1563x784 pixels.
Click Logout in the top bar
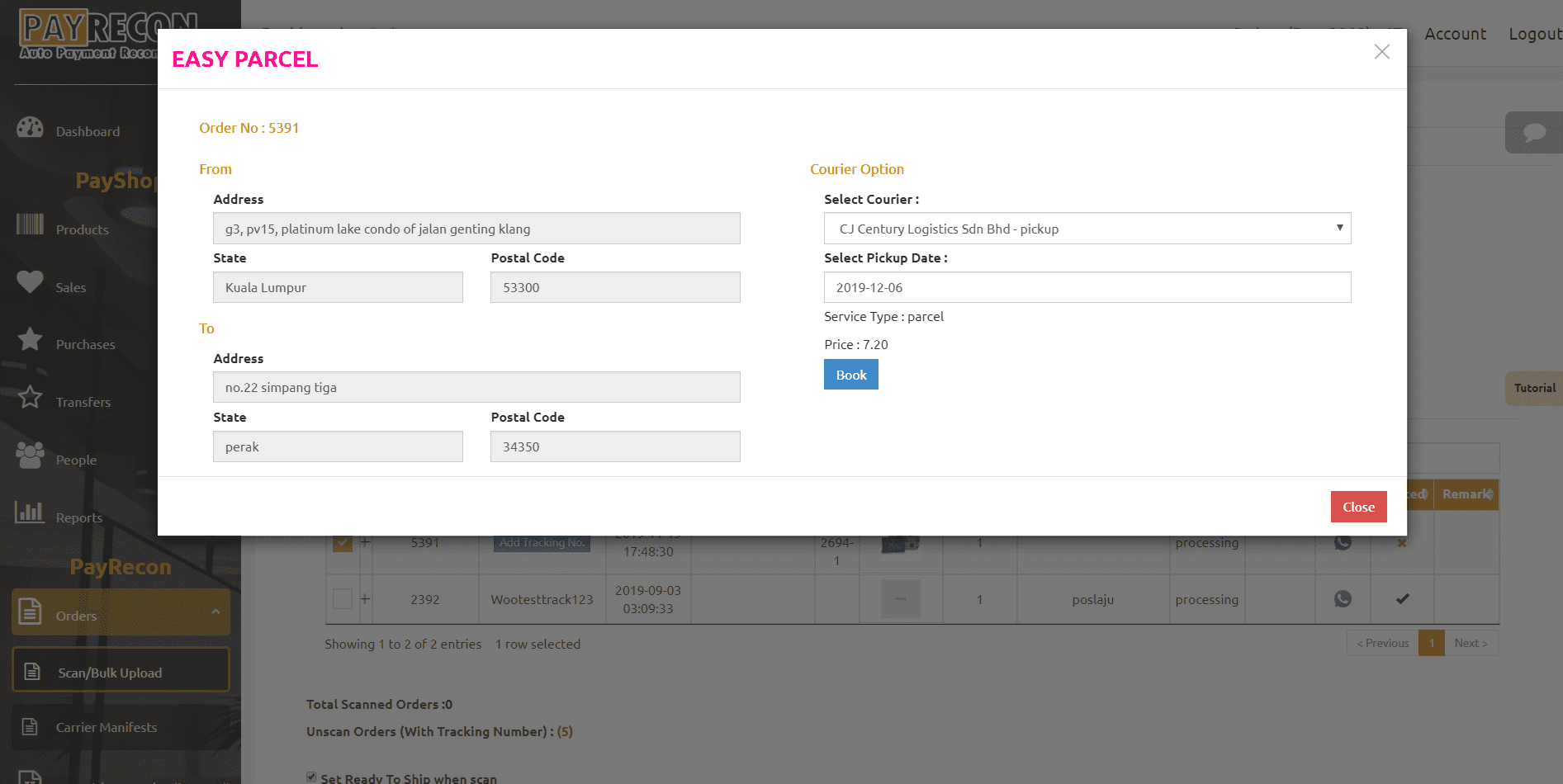[x=1536, y=34]
